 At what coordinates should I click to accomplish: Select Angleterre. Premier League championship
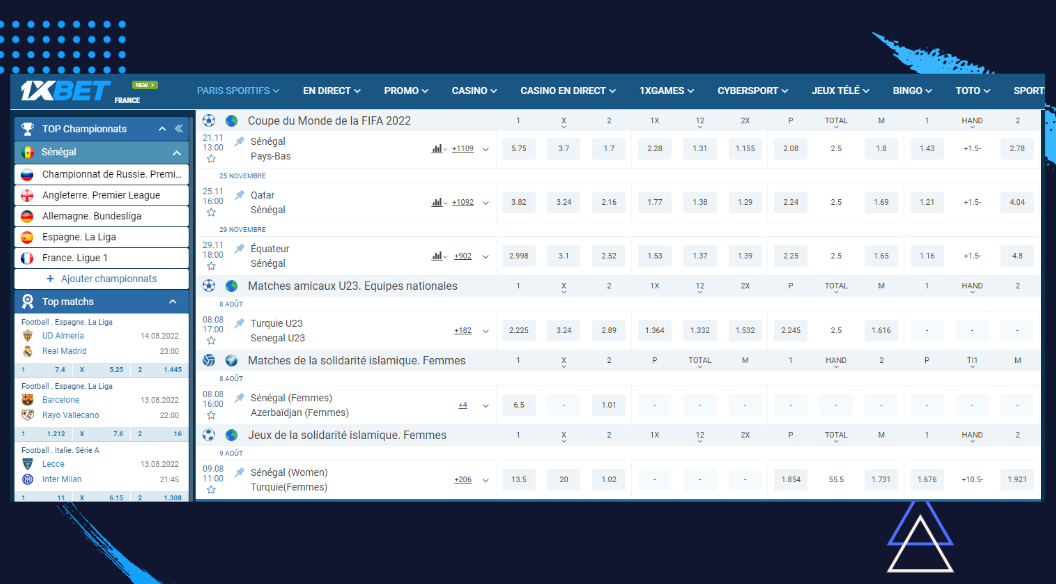[x=102, y=195]
